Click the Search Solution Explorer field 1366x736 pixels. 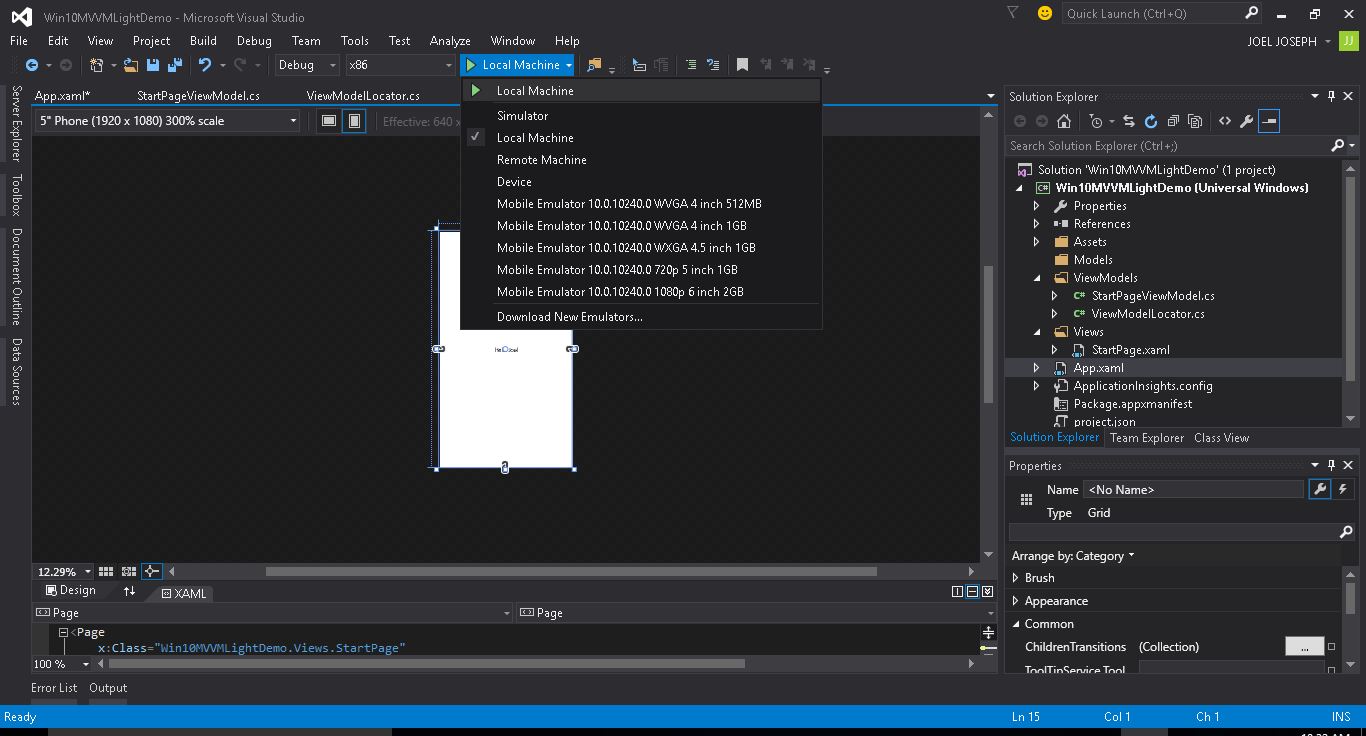tap(1169, 146)
